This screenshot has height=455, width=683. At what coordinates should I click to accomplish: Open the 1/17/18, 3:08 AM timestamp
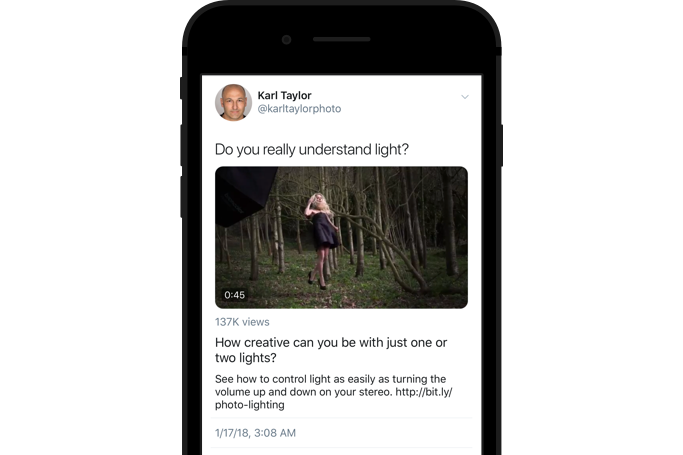[x=255, y=433]
